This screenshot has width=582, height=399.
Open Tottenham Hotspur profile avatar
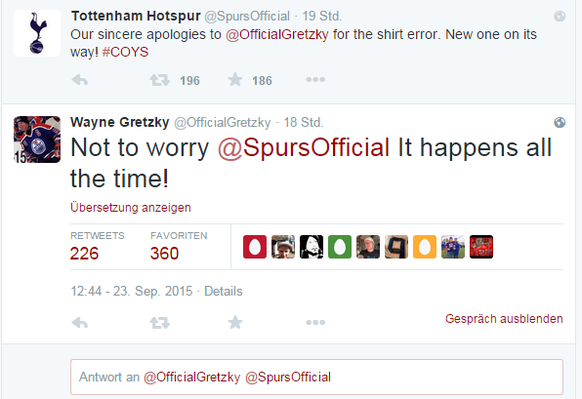coord(37,33)
